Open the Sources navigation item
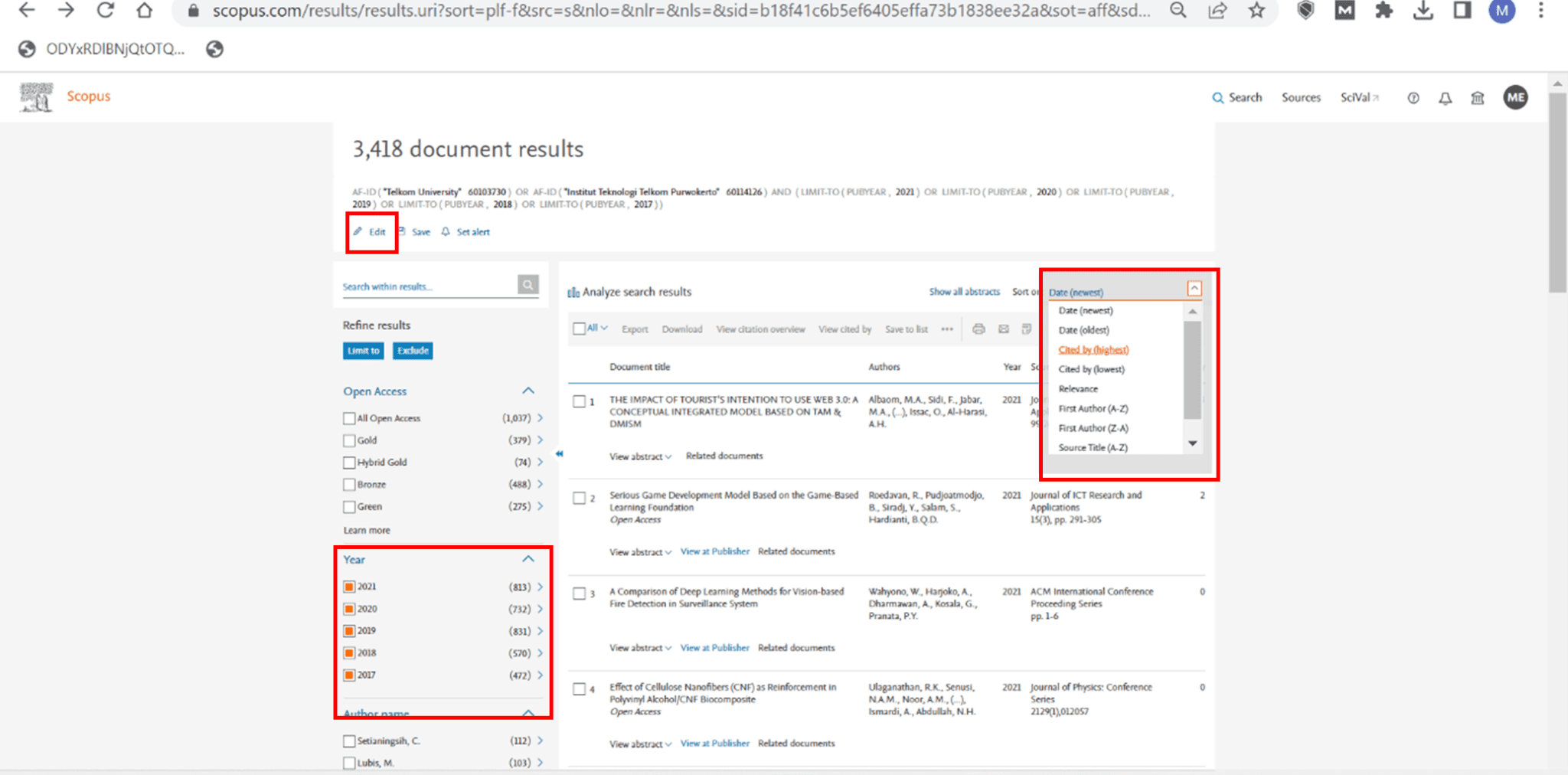The height and width of the screenshot is (775, 1568). tap(1301, 98)
